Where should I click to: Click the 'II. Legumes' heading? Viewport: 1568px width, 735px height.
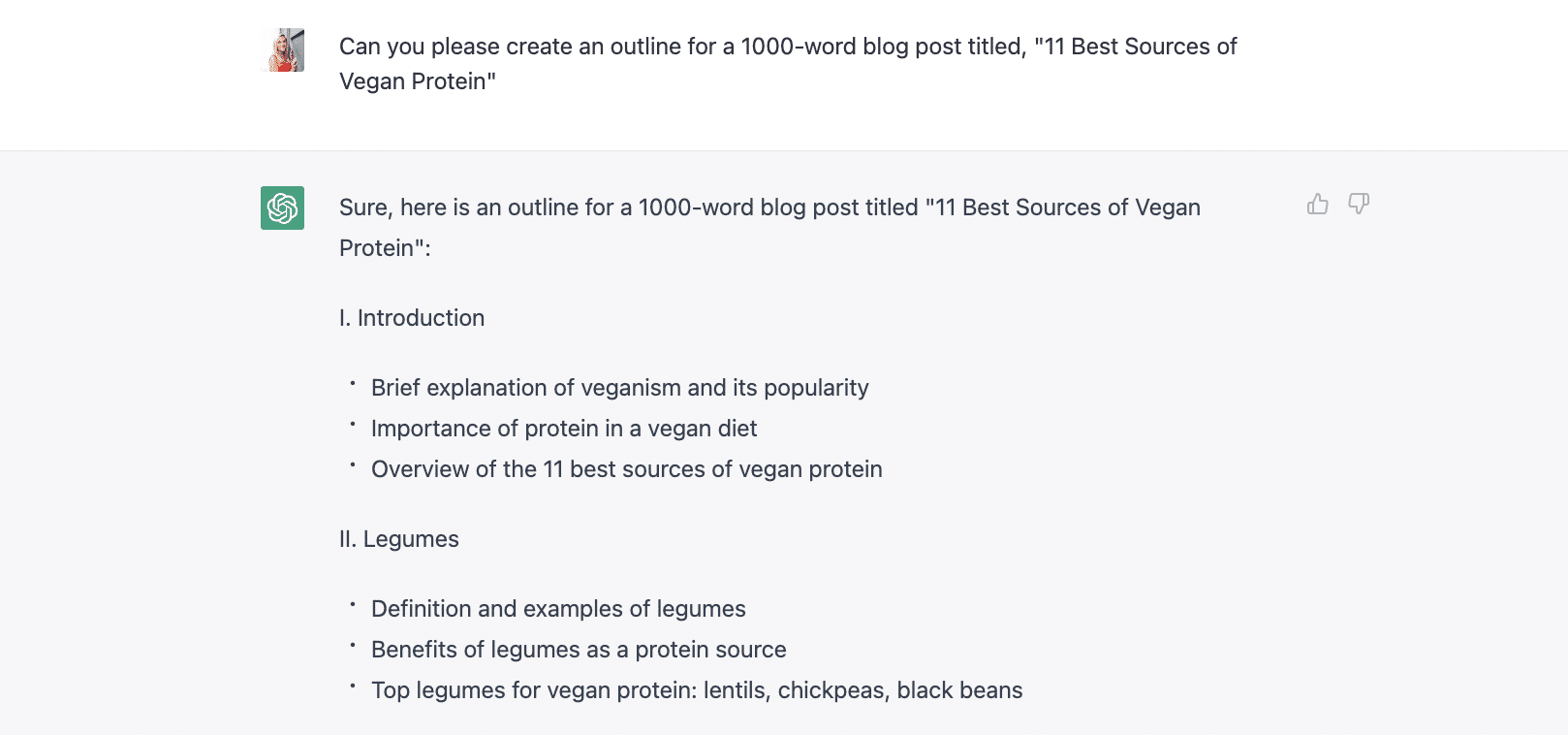tap(398, 538)
